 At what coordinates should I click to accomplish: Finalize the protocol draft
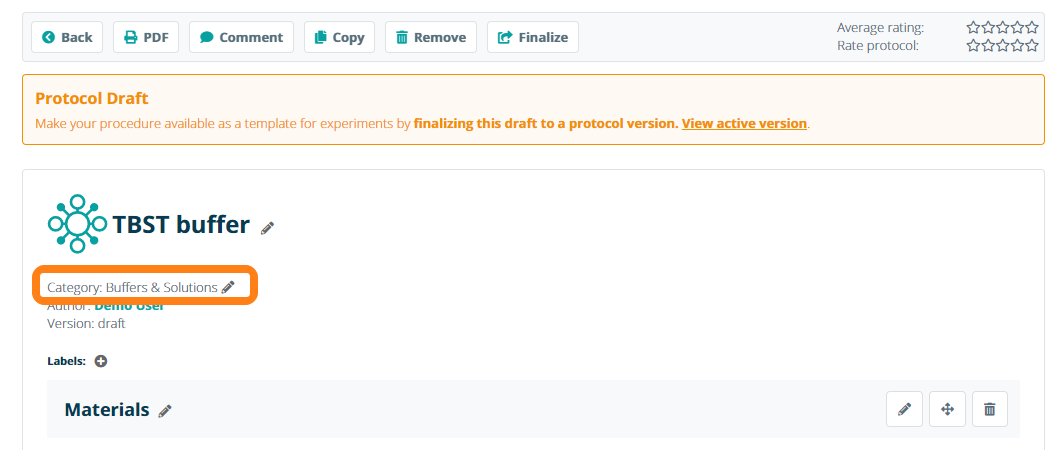pos(533,37)
